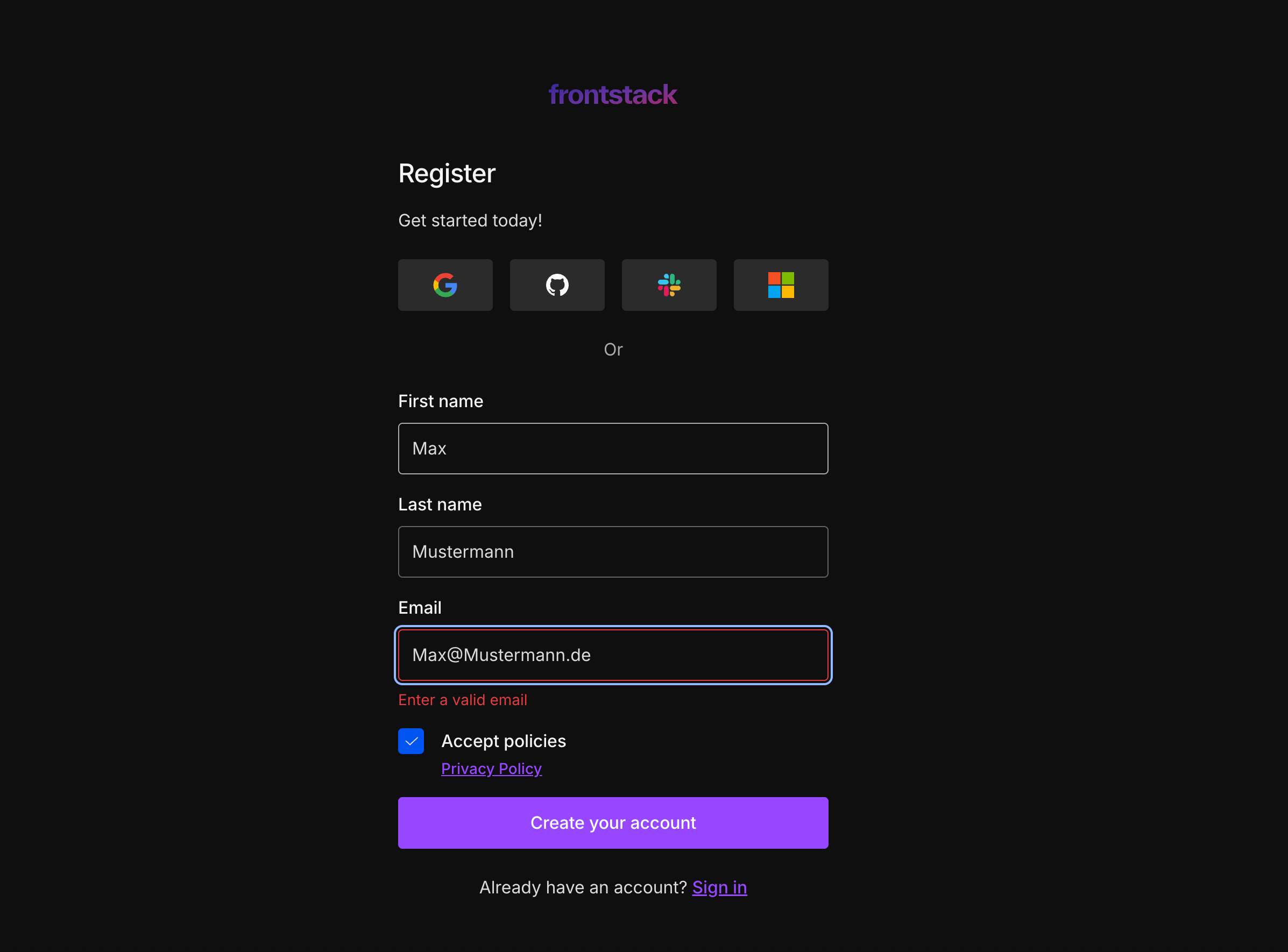Choose the Slack logo sign-up option
The image size is (1288, 952).
669,285
